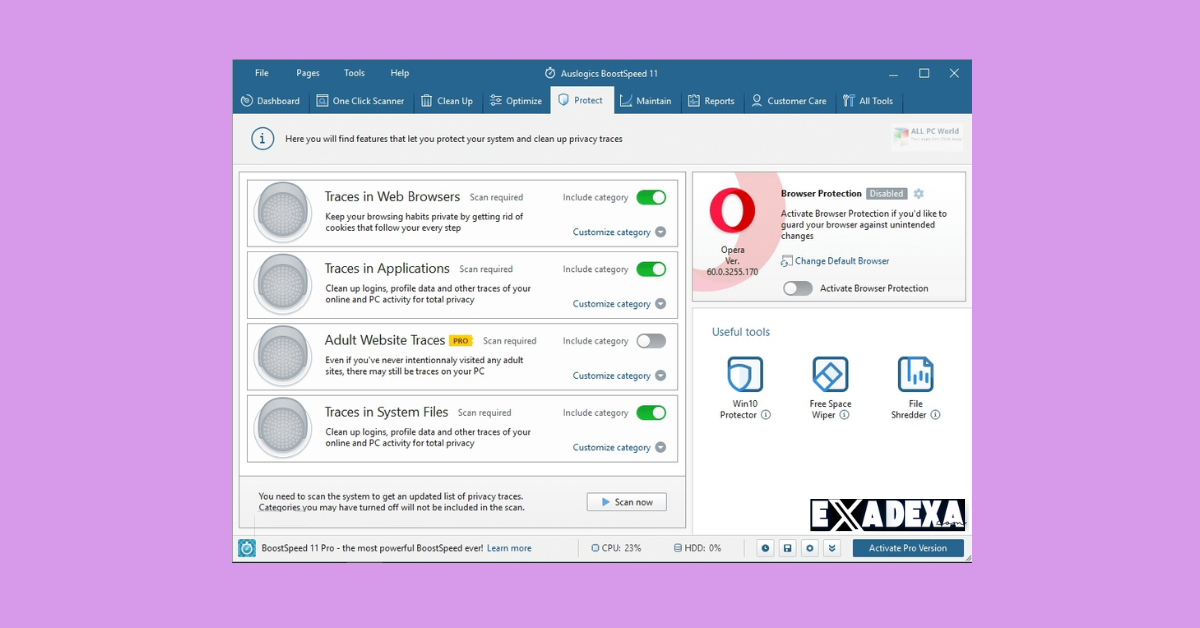Turn on Activate Browser Protection switch
The height and width of the screenshot is (628, 1200).
[798, 288]
